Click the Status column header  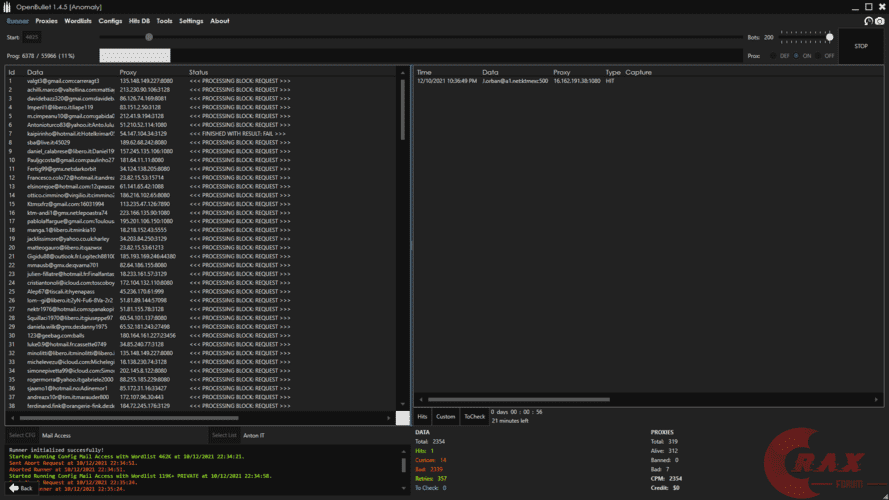pos(198,73)
